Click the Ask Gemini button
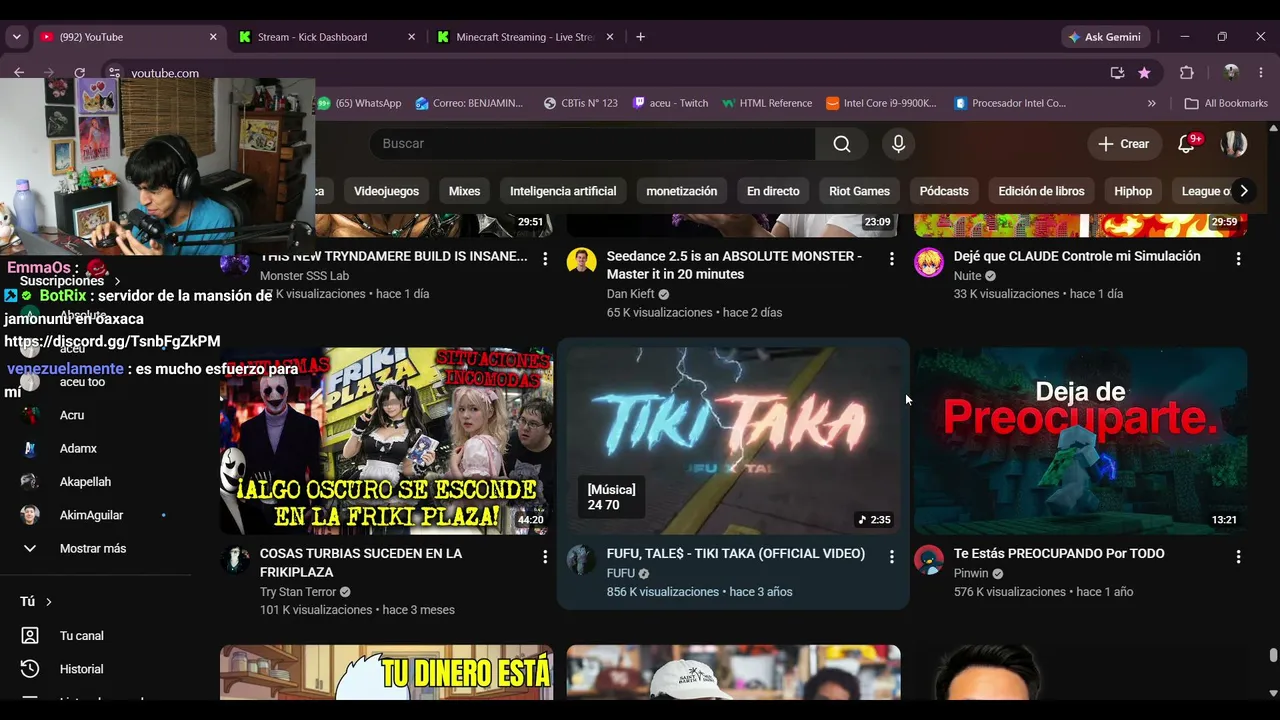This screenshot has width=1280, height=720. click(1104, 37)
